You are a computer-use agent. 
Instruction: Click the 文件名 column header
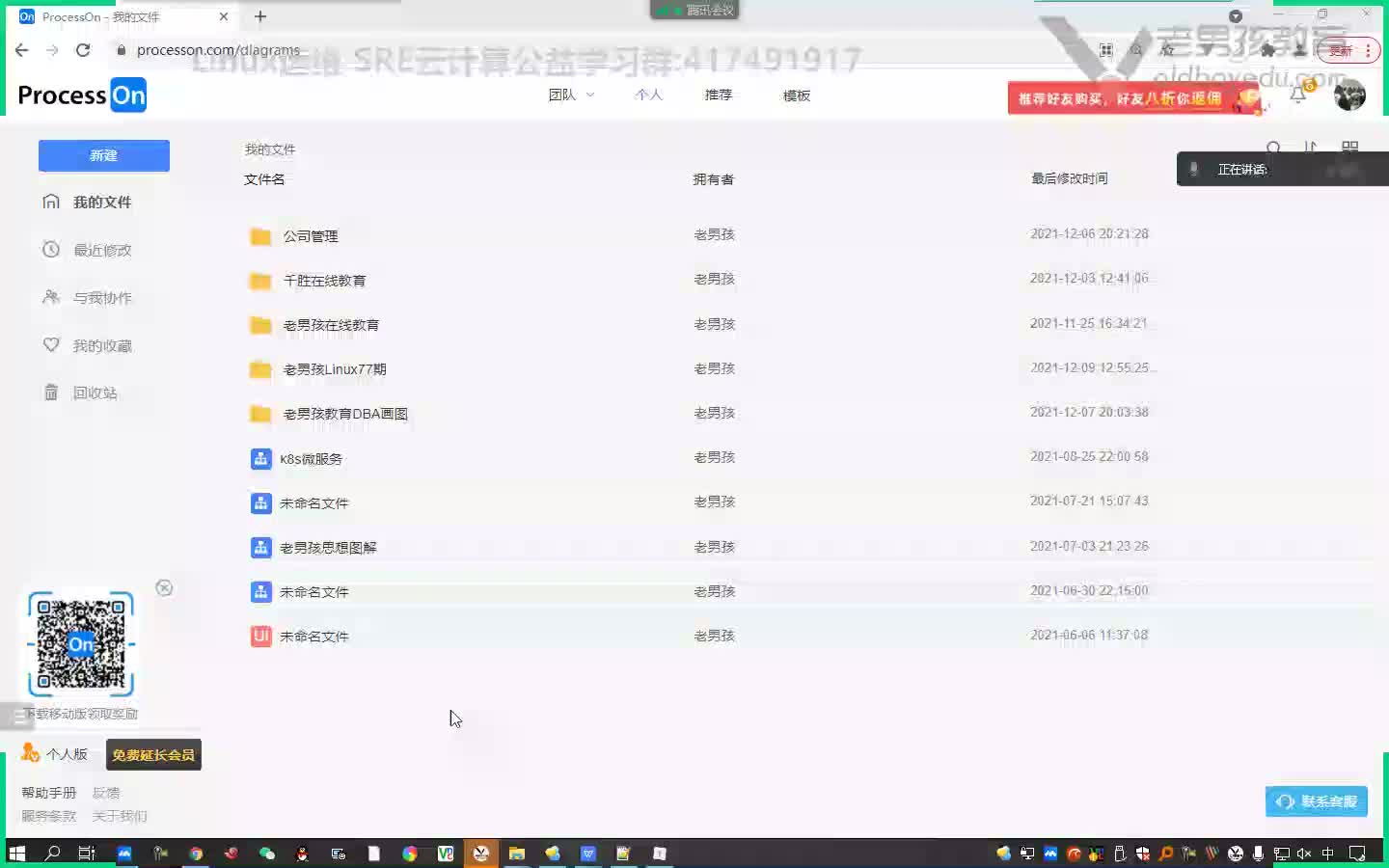264,179
